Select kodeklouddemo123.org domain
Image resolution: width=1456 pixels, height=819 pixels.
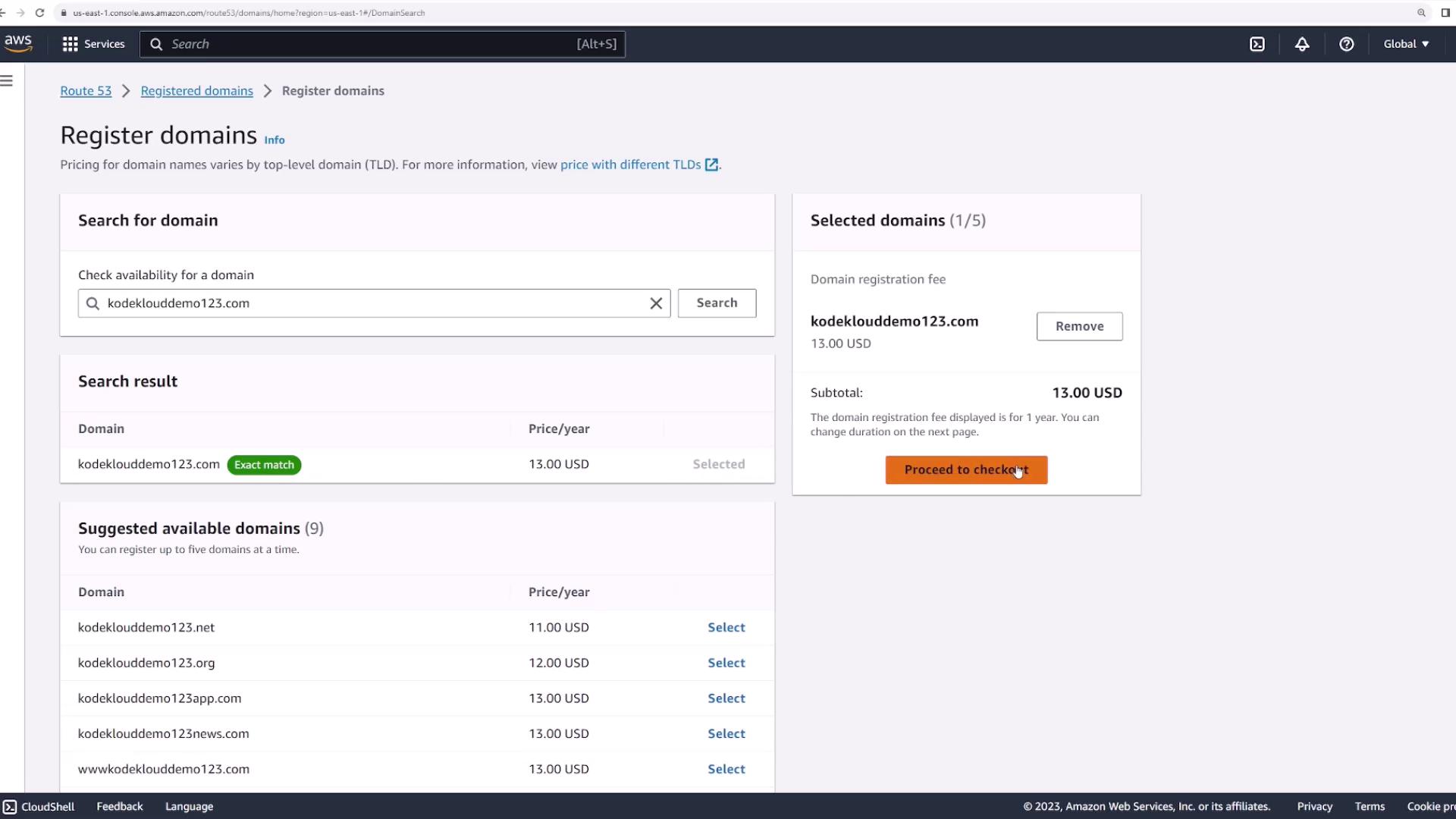pos(726,663)
